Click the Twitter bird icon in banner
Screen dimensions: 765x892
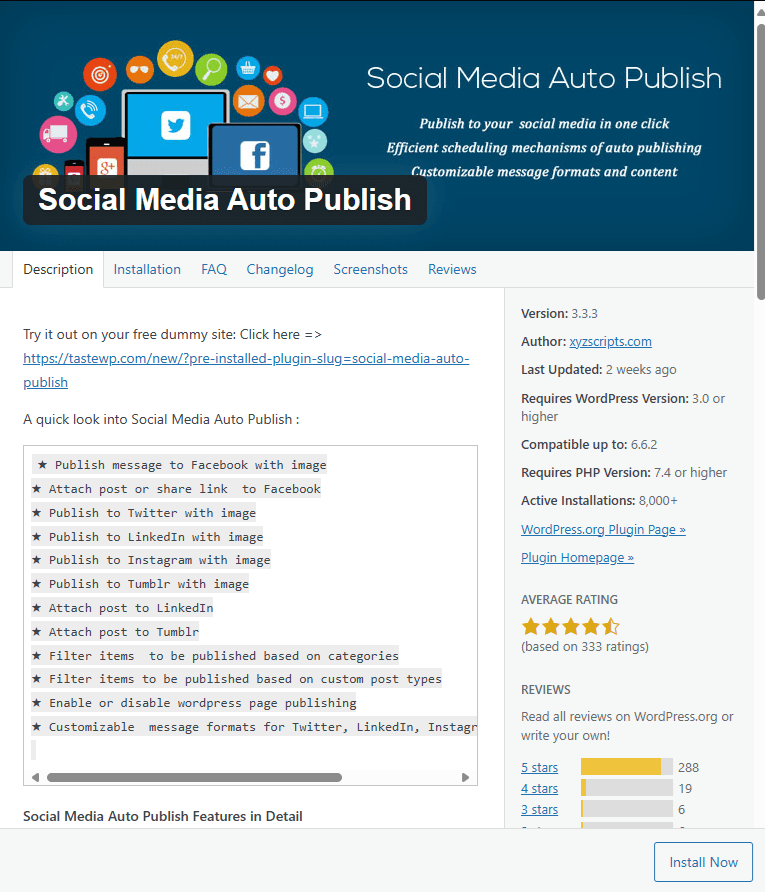175,125
